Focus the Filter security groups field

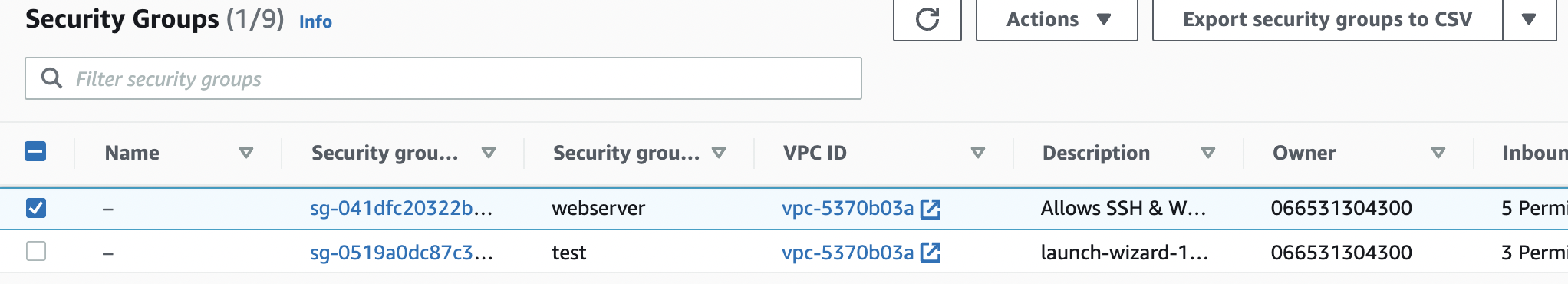click(x=443, y=78)
